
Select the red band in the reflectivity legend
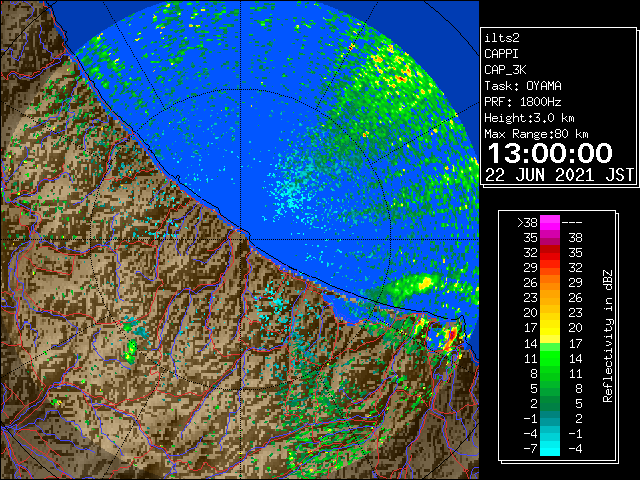(x=550, y=253)
